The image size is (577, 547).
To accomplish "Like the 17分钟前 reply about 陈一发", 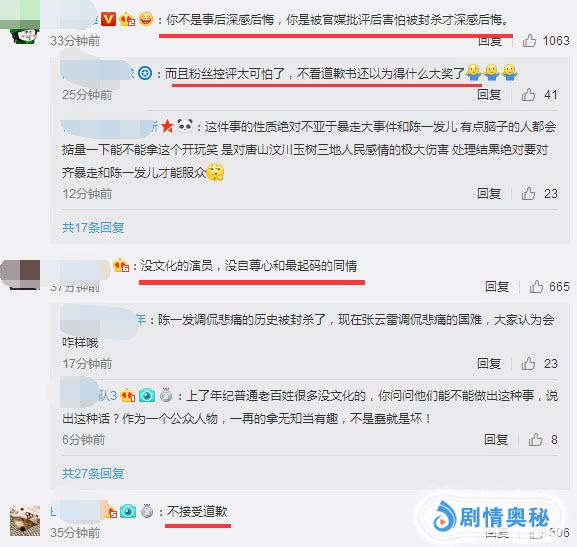I will point(528,363).
